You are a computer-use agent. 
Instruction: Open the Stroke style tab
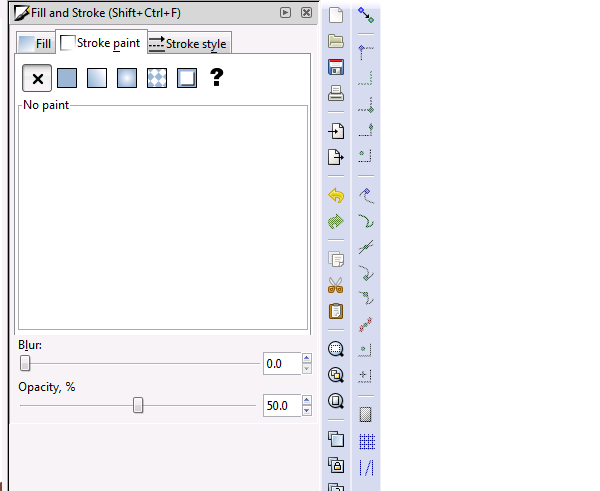point(189,43)
